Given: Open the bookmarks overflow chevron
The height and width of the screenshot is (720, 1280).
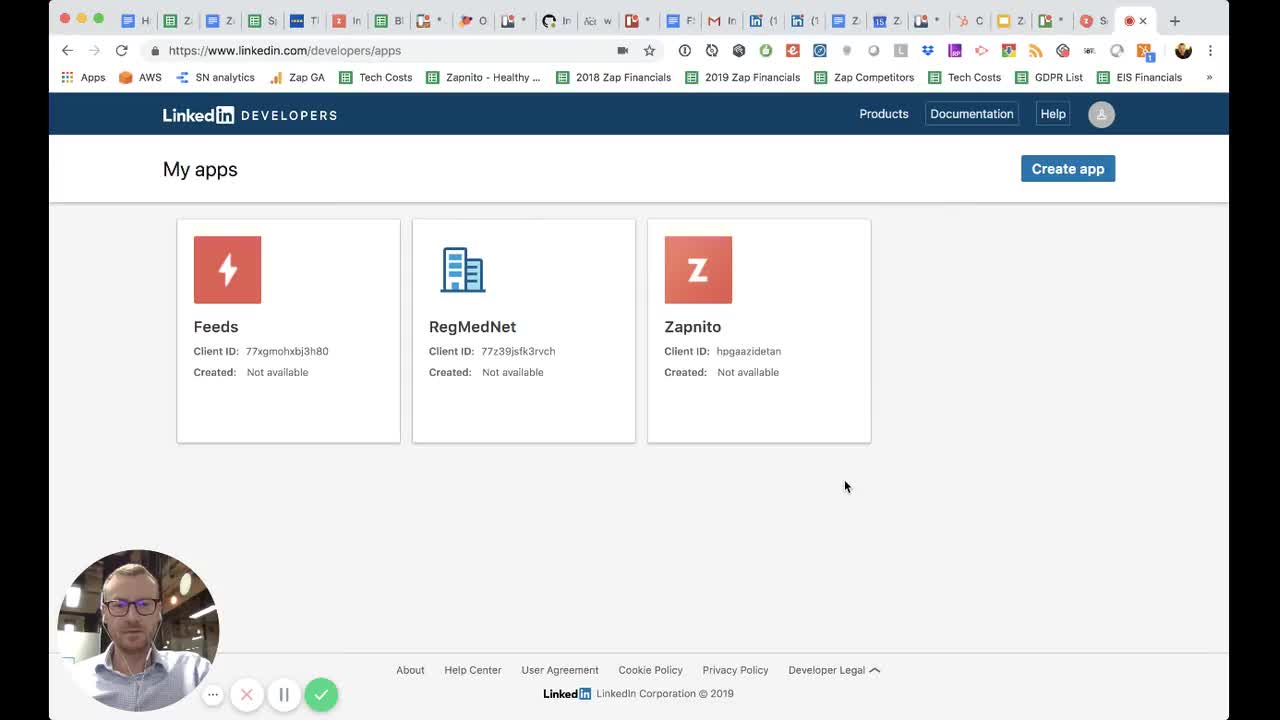Looking at the screenshot, I should pos(1209,77).
